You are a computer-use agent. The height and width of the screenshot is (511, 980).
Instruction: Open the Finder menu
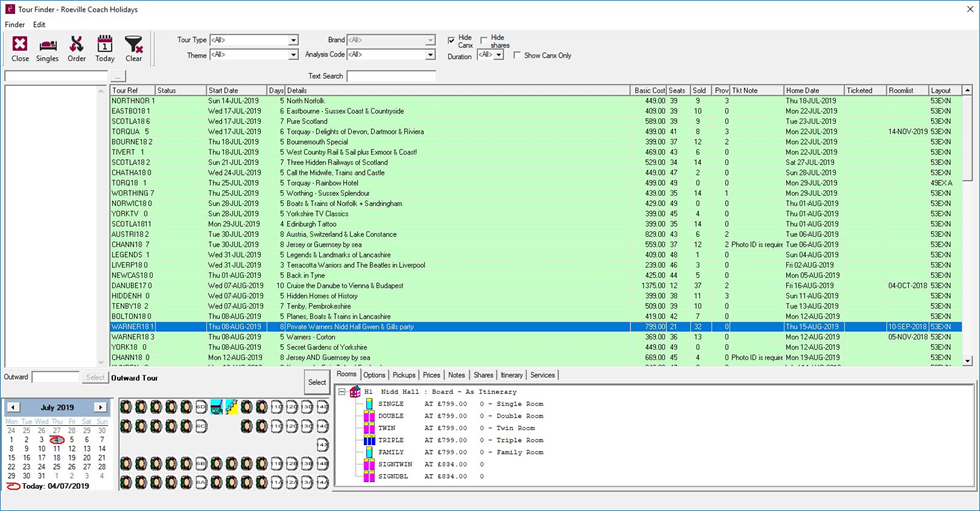pyautogui.click(x=15, y=24)
